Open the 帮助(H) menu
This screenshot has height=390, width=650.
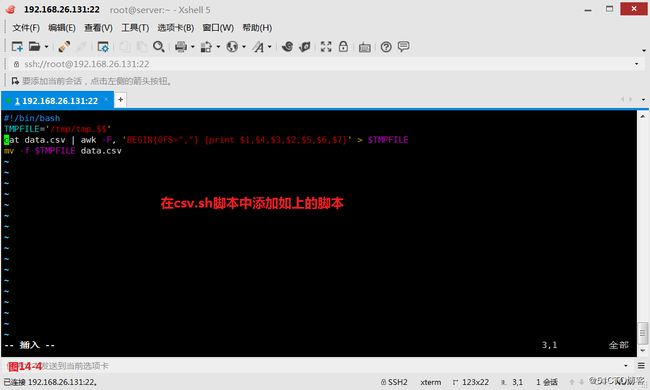(257, 28)
